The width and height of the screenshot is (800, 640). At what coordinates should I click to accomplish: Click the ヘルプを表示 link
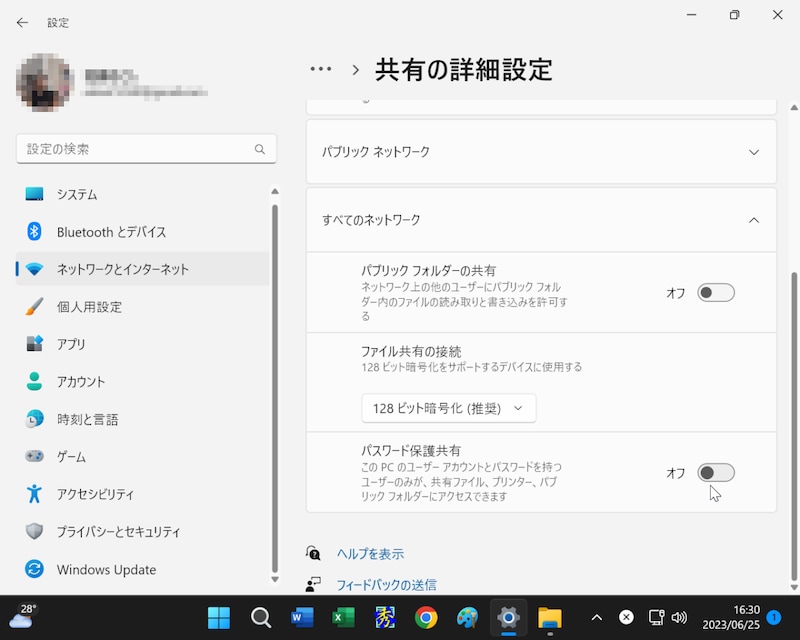pyautogui.click(x=370, y=554)
